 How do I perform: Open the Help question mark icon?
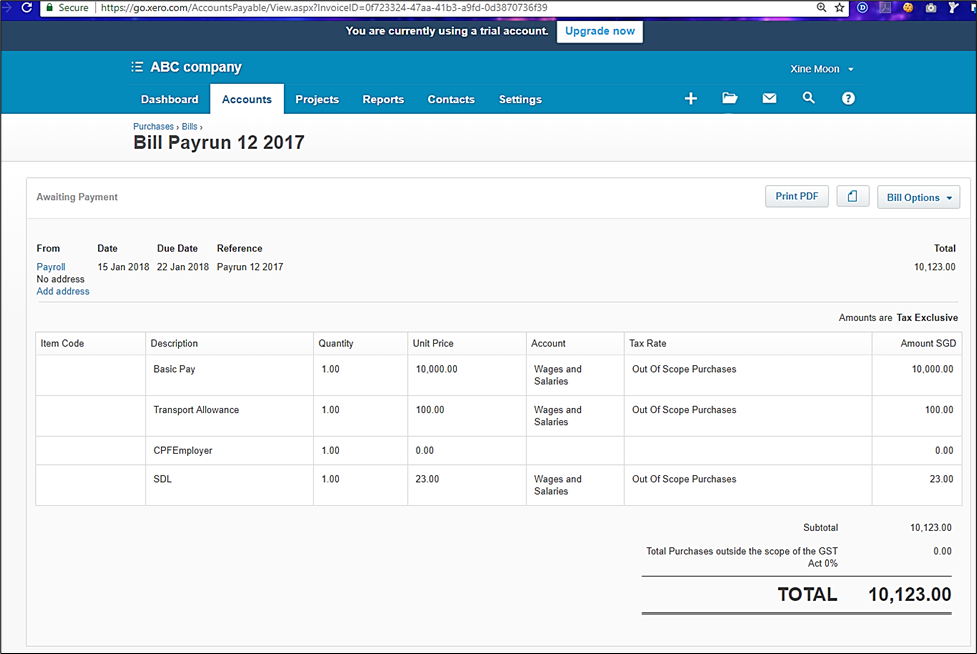(x=848, y=98)
